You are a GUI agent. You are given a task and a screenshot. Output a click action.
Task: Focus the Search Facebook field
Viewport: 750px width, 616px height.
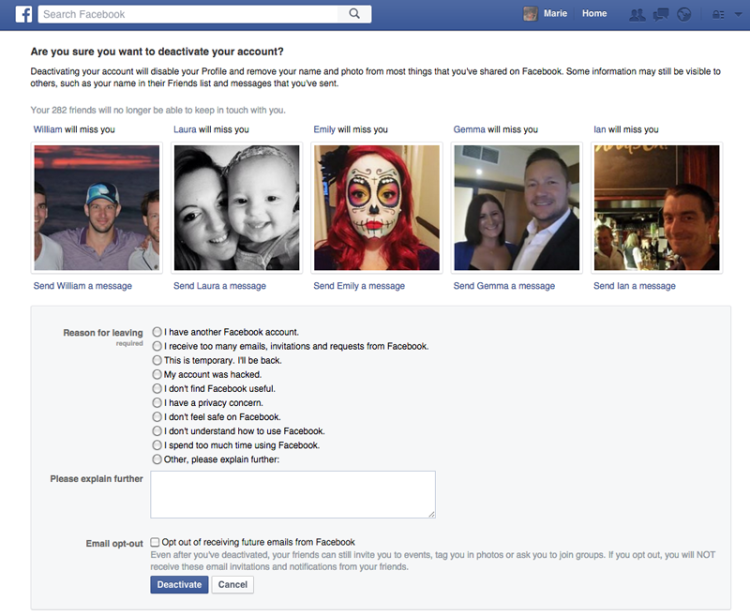coord(188,14)
